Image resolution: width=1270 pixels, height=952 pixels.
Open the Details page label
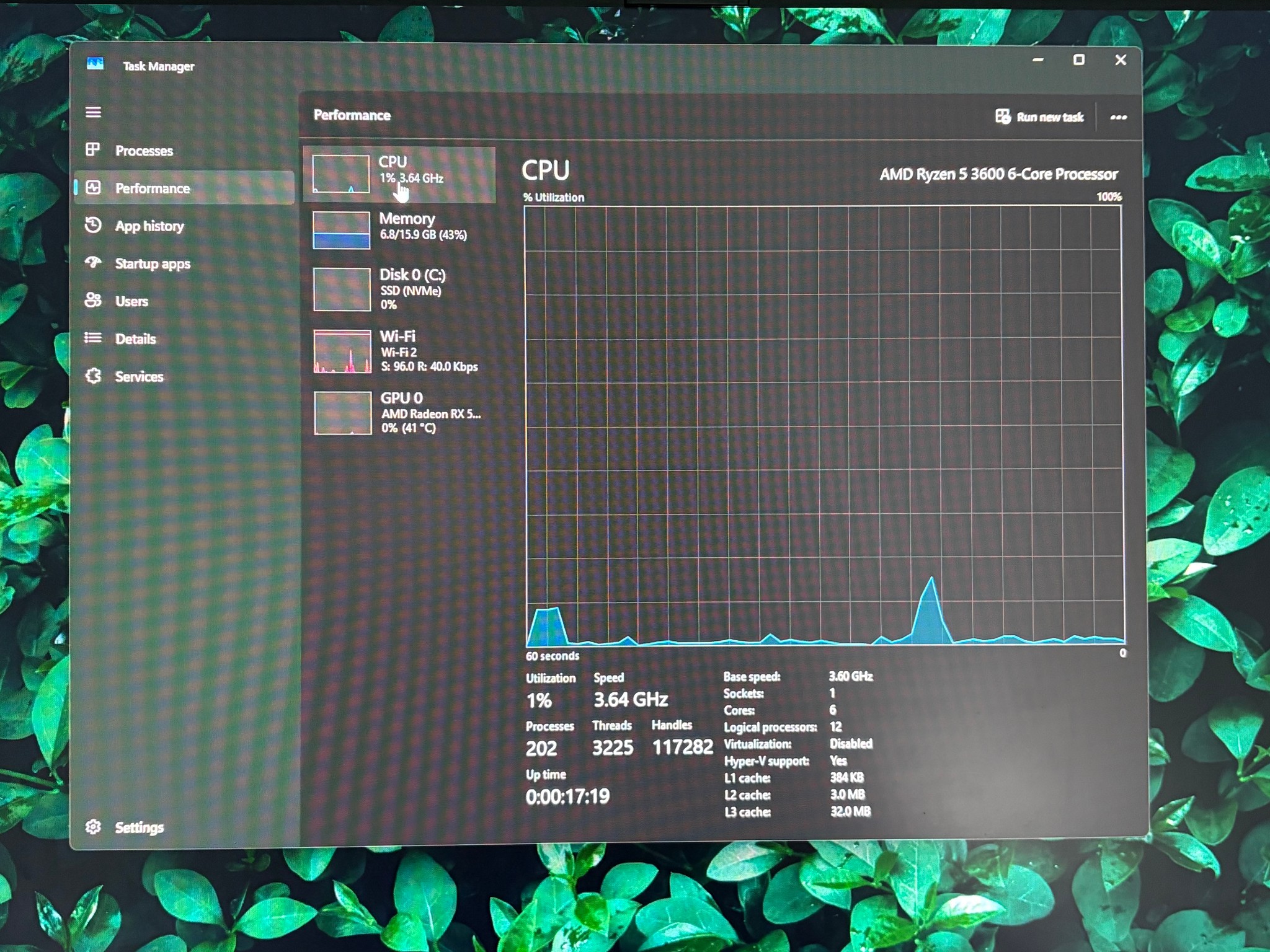click(x=135, y=339)
